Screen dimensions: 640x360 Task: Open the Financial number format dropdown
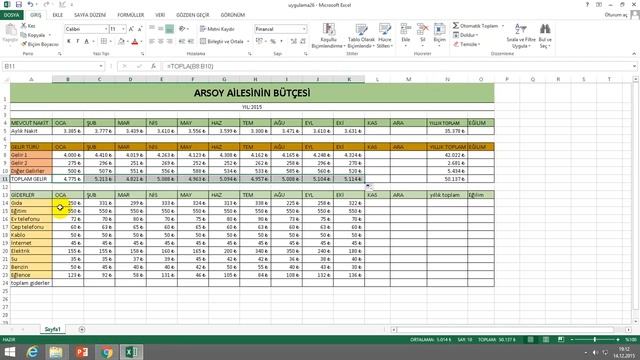(304, 29)
